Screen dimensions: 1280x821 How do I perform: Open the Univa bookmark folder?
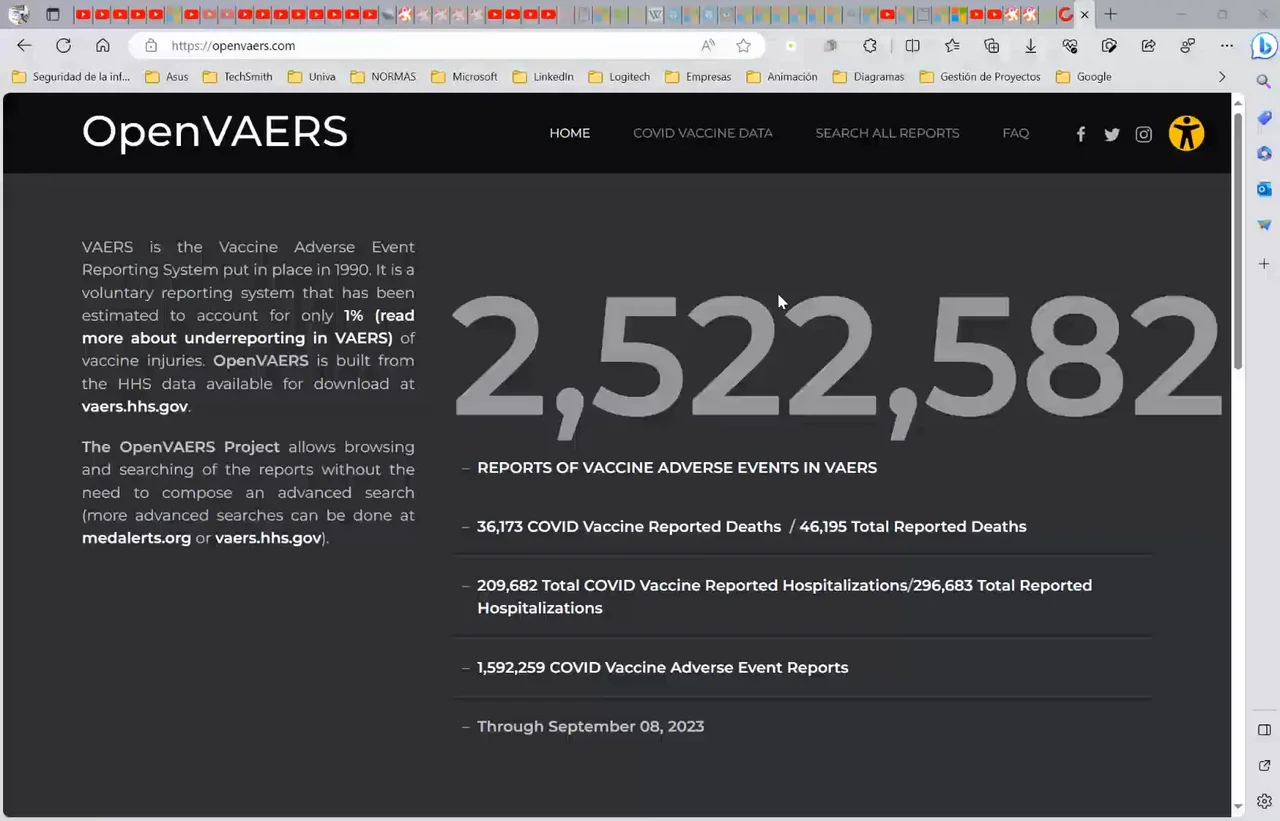311,77
